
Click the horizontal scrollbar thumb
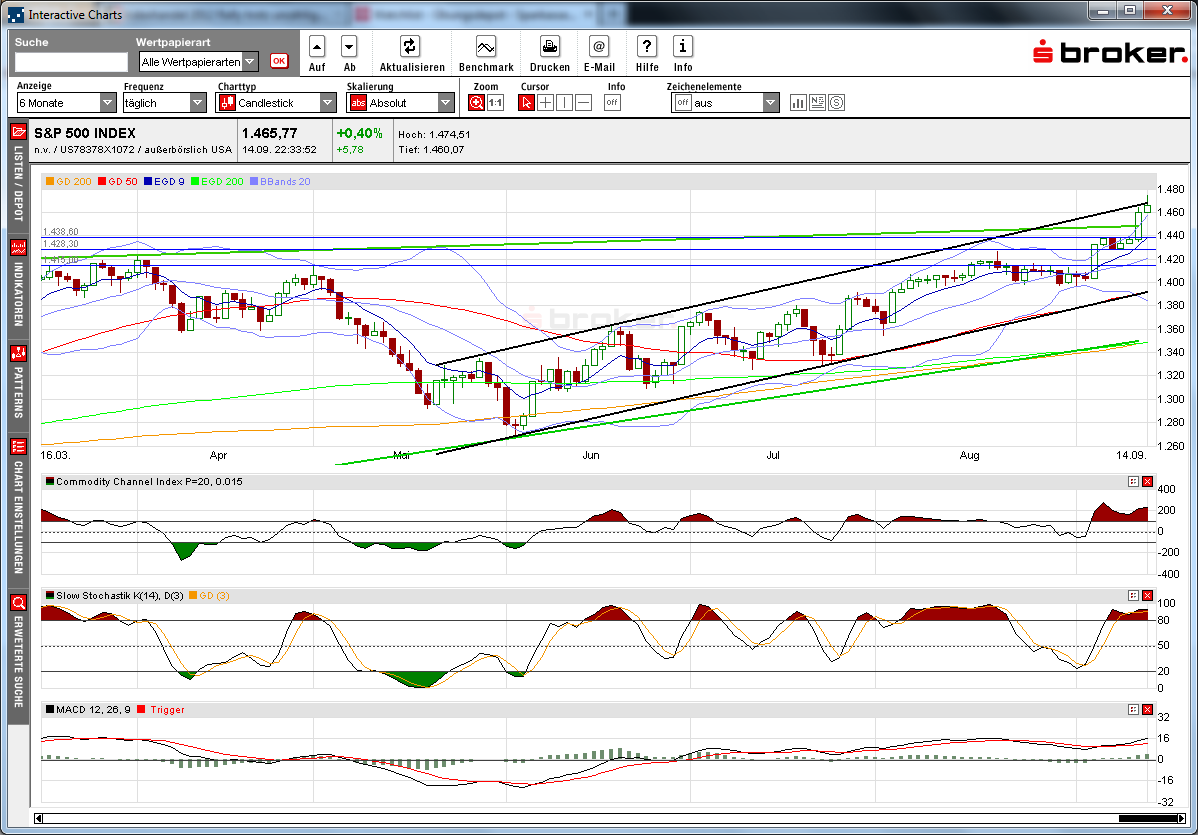[x=1148, y=818]
